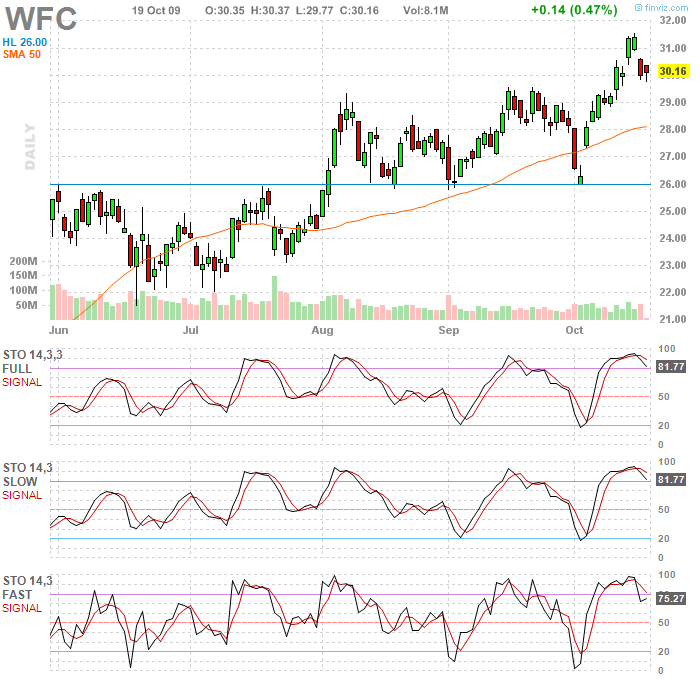
Task: Select the Jul marker on the time axis
Action: point(191,329)
